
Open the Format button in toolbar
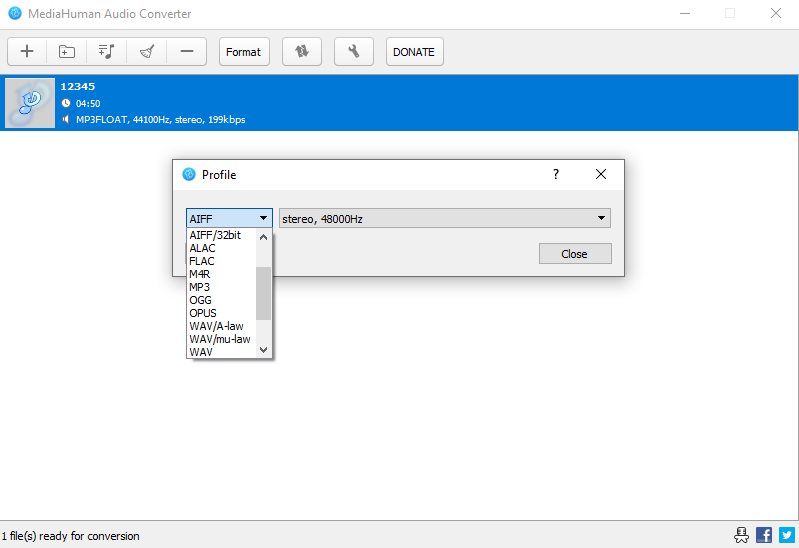coord(244,51)
